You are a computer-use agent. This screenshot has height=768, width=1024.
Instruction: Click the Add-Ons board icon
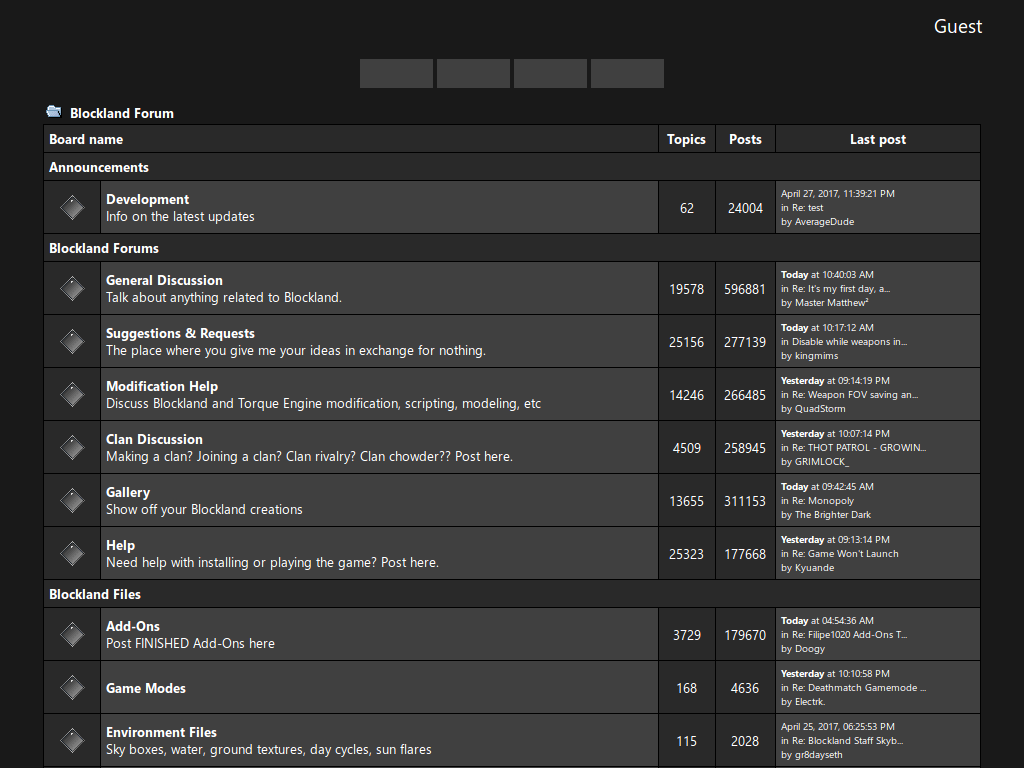coord(72,634)
